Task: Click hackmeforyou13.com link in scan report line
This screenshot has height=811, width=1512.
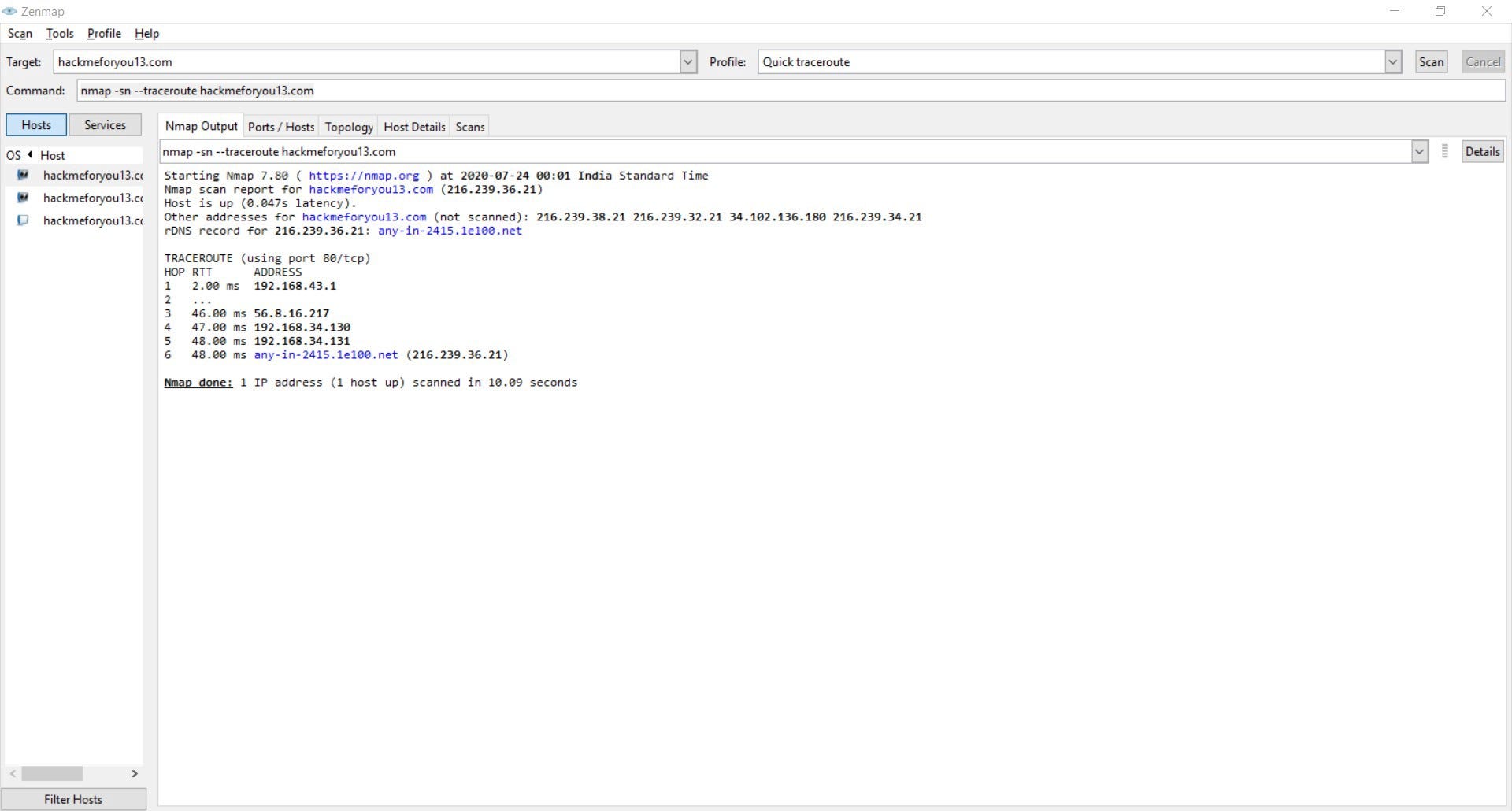Action: tap(371, 189)
